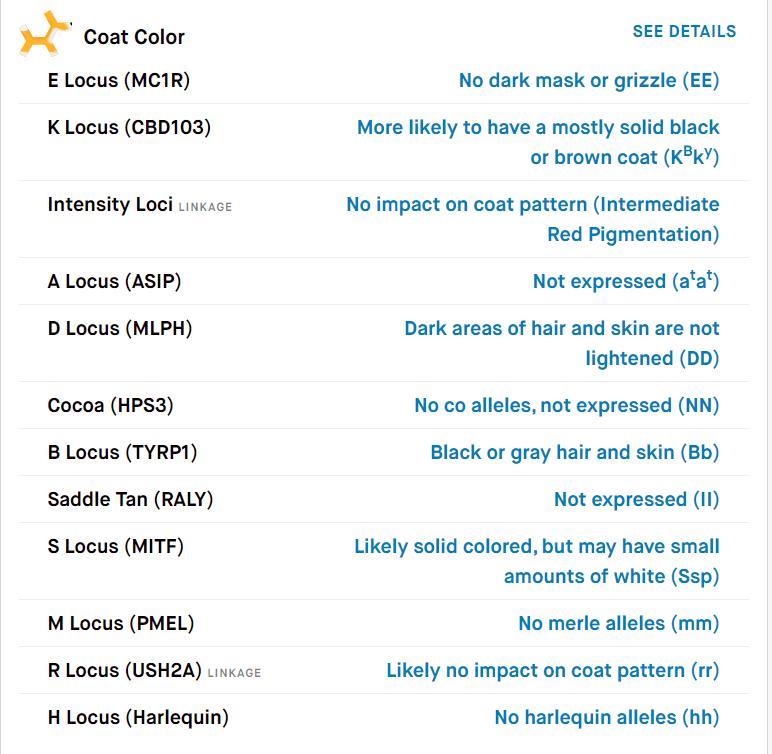The height and width of the screenshot is (754, 772).
Task: Open the E Locus (MC1R) result link
Action: pos(589,80)
